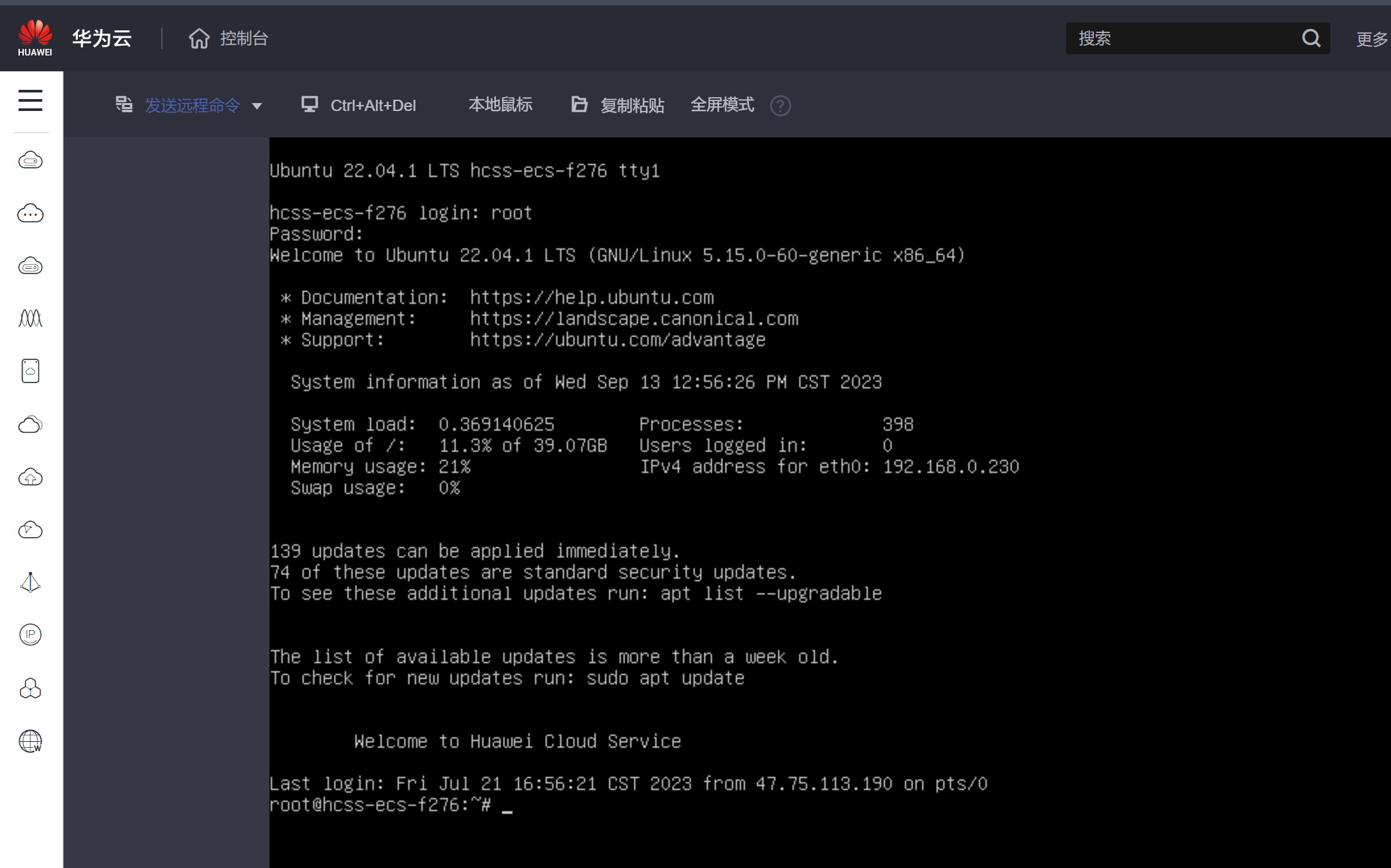This screenshot has width=1391, height=868.
Task: Click the https://help.ubuntu.com line
Action: pos(592,298)
